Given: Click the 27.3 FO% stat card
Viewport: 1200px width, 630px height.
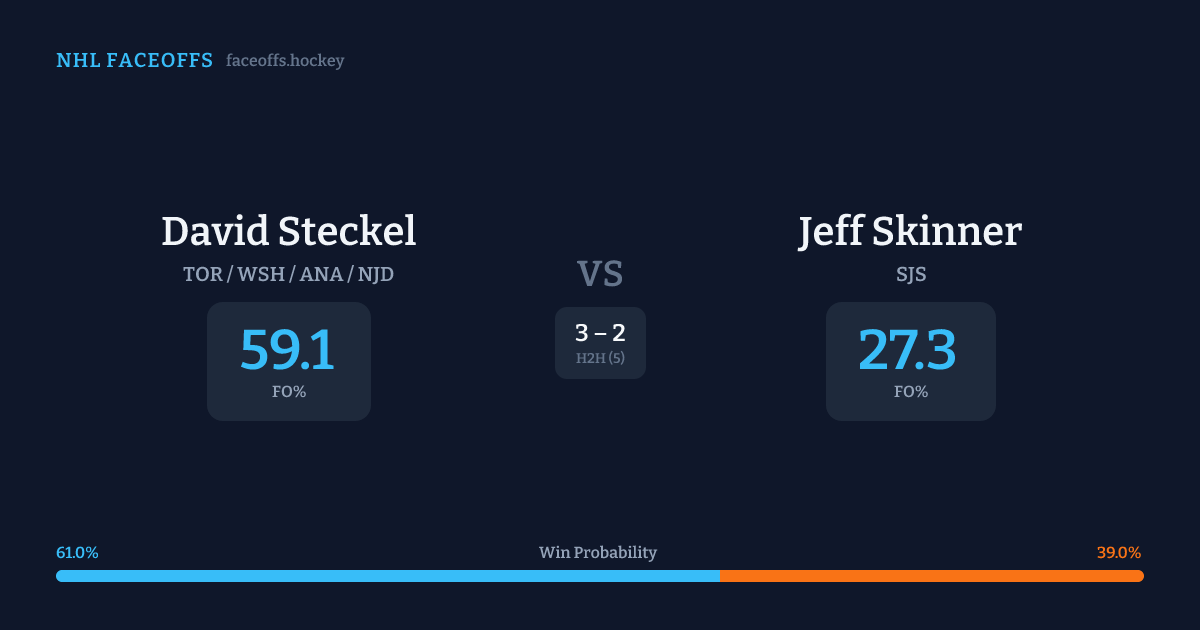Looking at the screenshot, I should coord(910,361).
